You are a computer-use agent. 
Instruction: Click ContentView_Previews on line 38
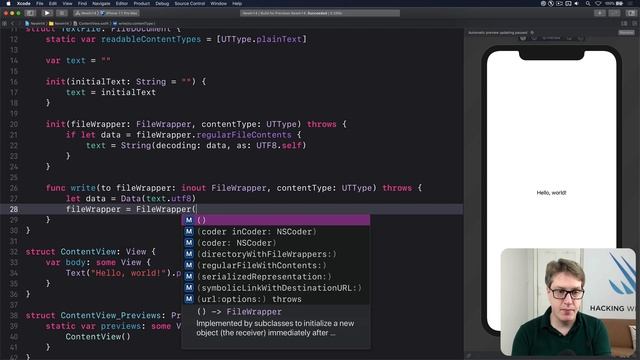(x=111, y=316)
